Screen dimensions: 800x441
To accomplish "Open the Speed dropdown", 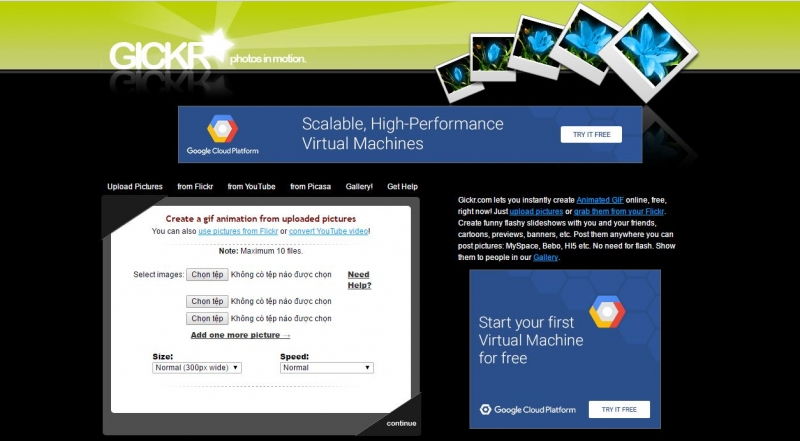I will [x=327, y=368].
